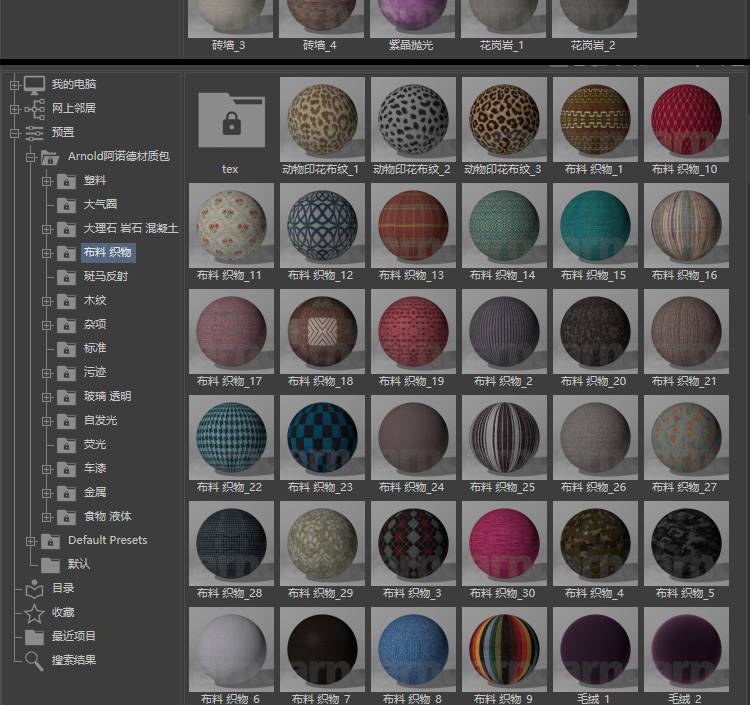Select the pink 布料 织物_30 material
Image resolution: width=750 pixels, height=705 pixels.
[x=504, y=544]
